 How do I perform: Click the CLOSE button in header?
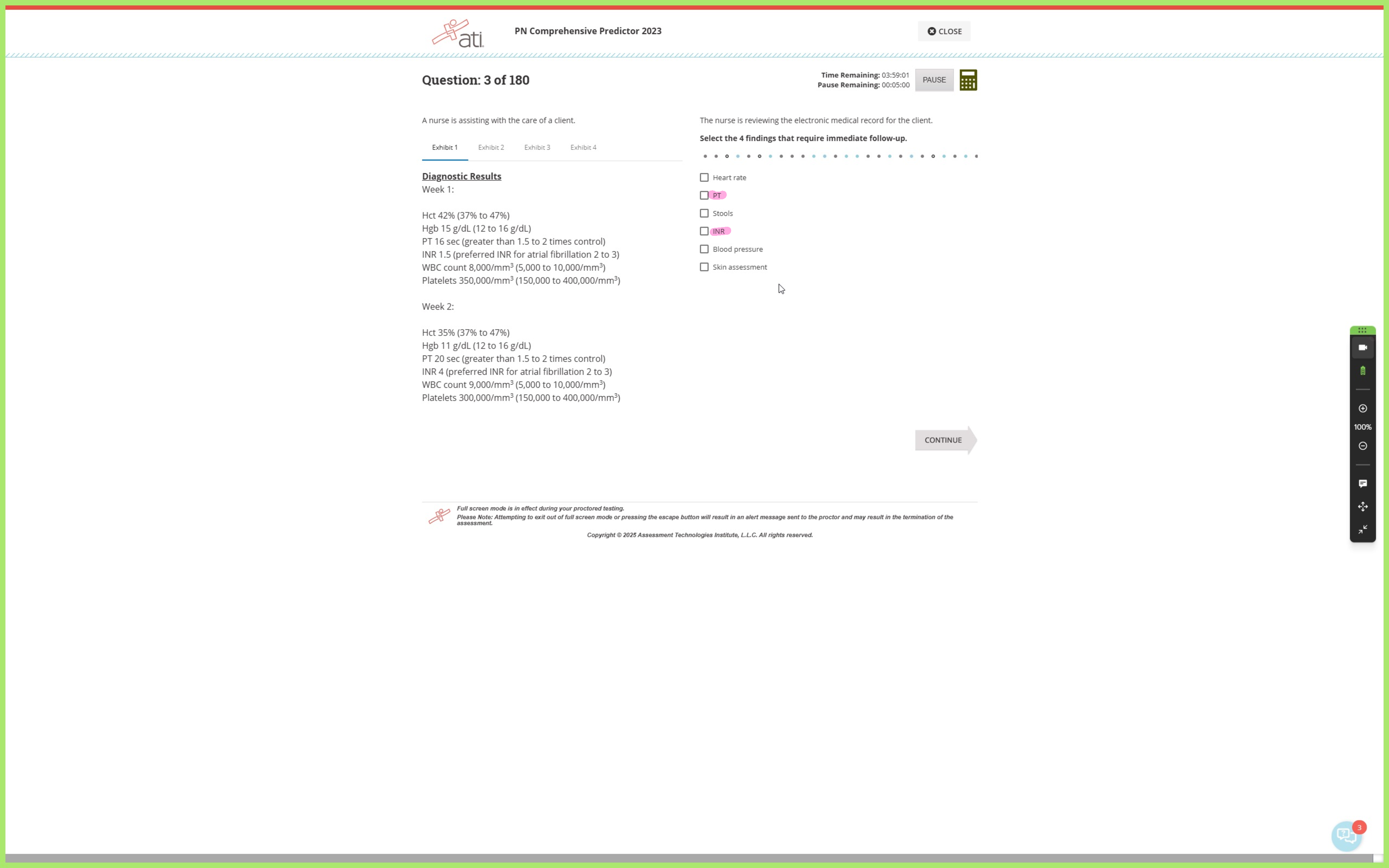[944, 31]
